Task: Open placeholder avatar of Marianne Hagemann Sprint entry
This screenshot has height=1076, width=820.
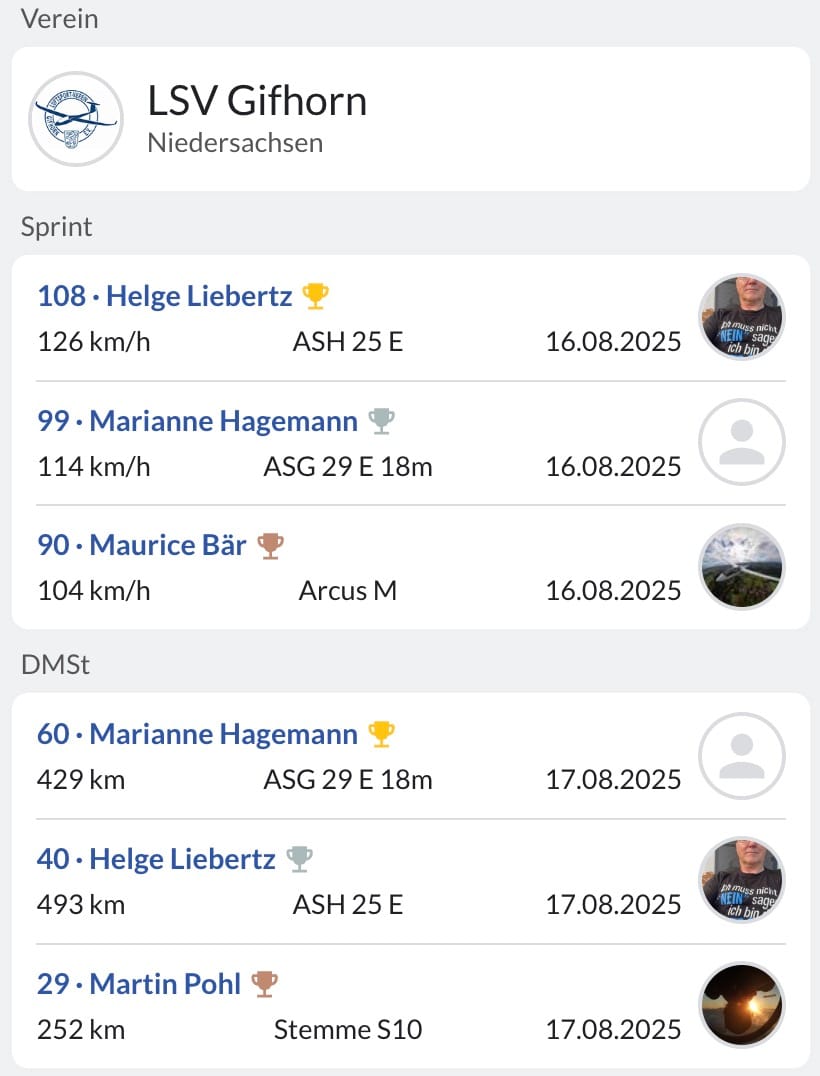Action: click(742, 442)
